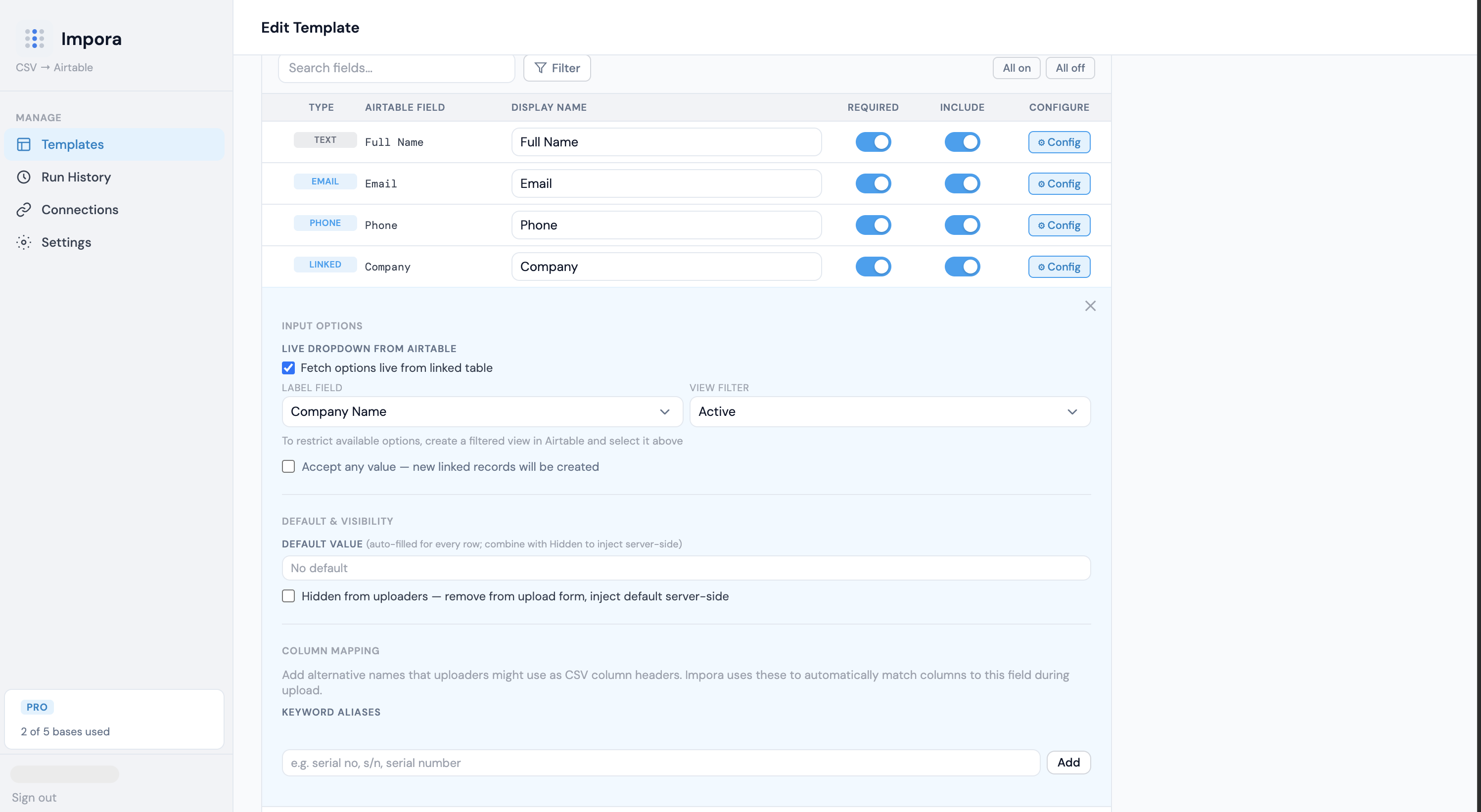Viewport: 1481px width, 812px height.
Task: Click the filter funnel icon
Action: 540,68
